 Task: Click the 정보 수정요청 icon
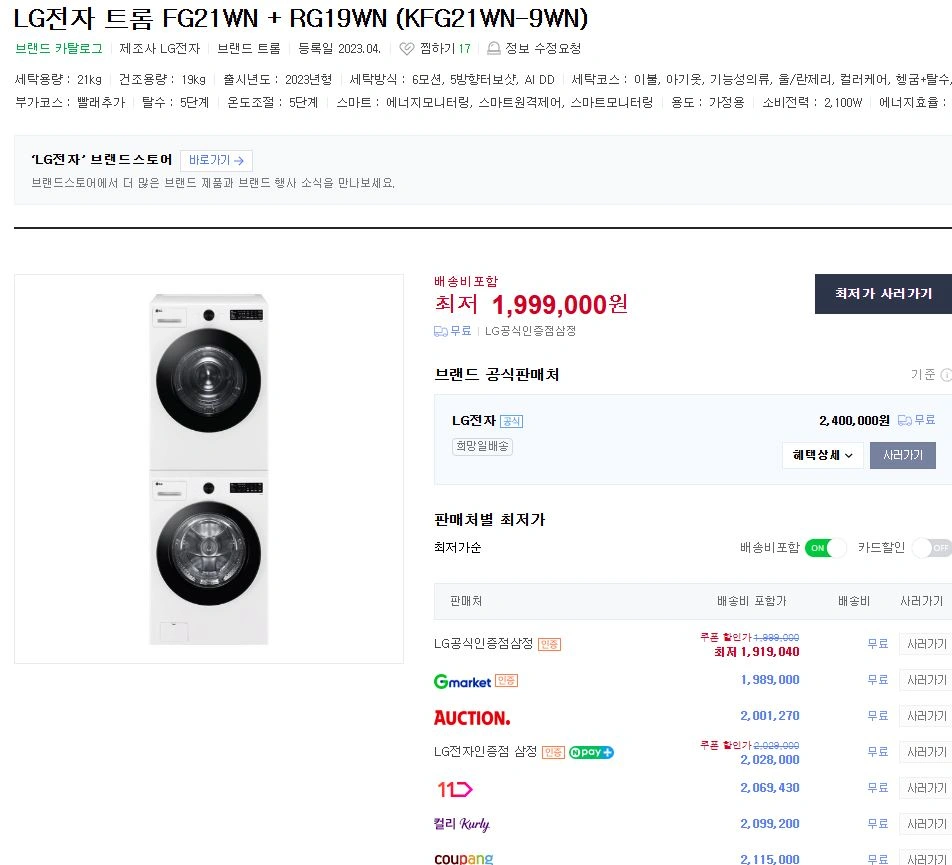click(x=493, y=49)
